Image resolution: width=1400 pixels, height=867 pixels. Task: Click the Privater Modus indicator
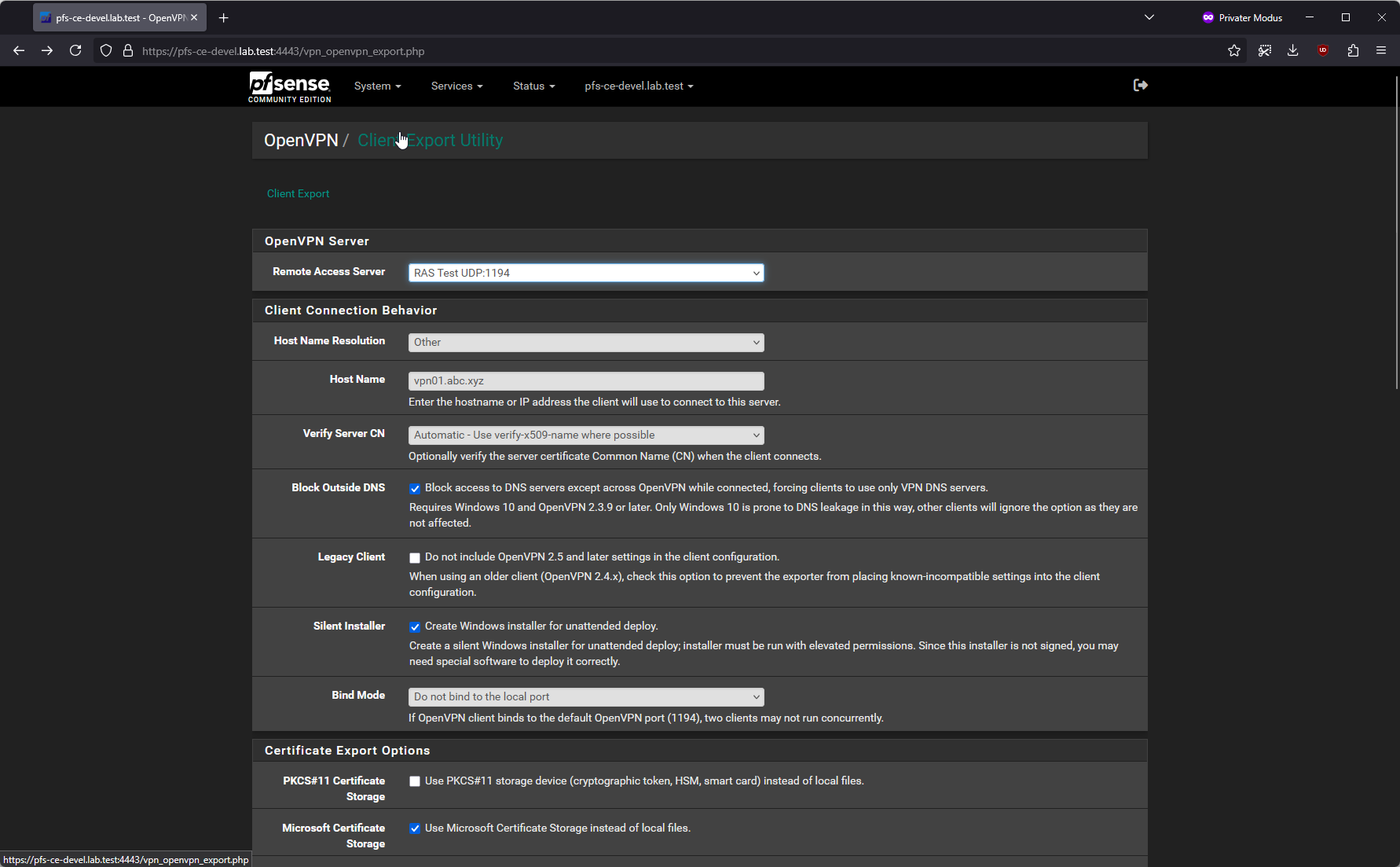pyautogui.click(x=1242, y=17)
